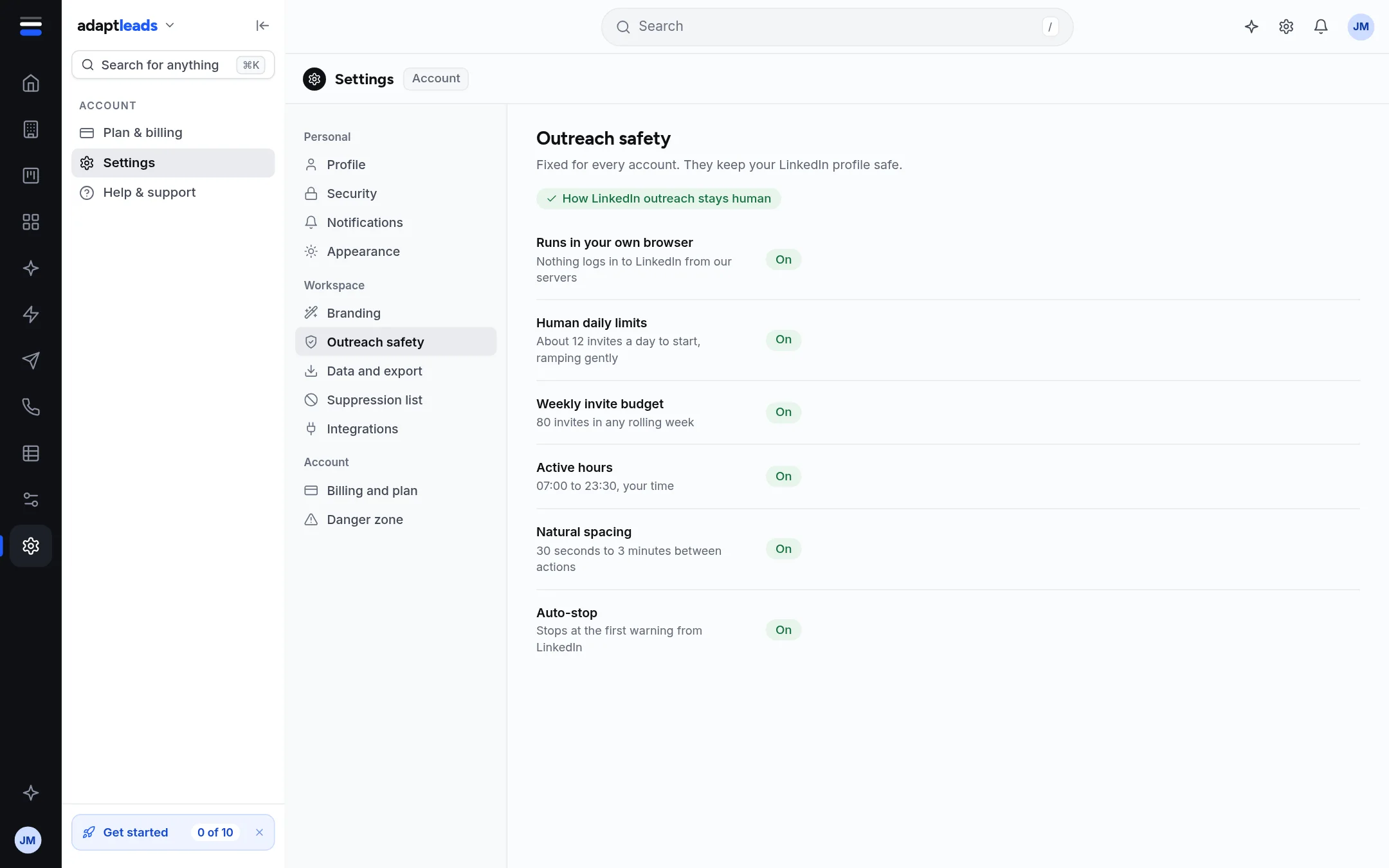Image resolution: width=1389 pixels, height=868 pixels.
Task: Click the JM avatar in top bar
Action: point(1361,26)
